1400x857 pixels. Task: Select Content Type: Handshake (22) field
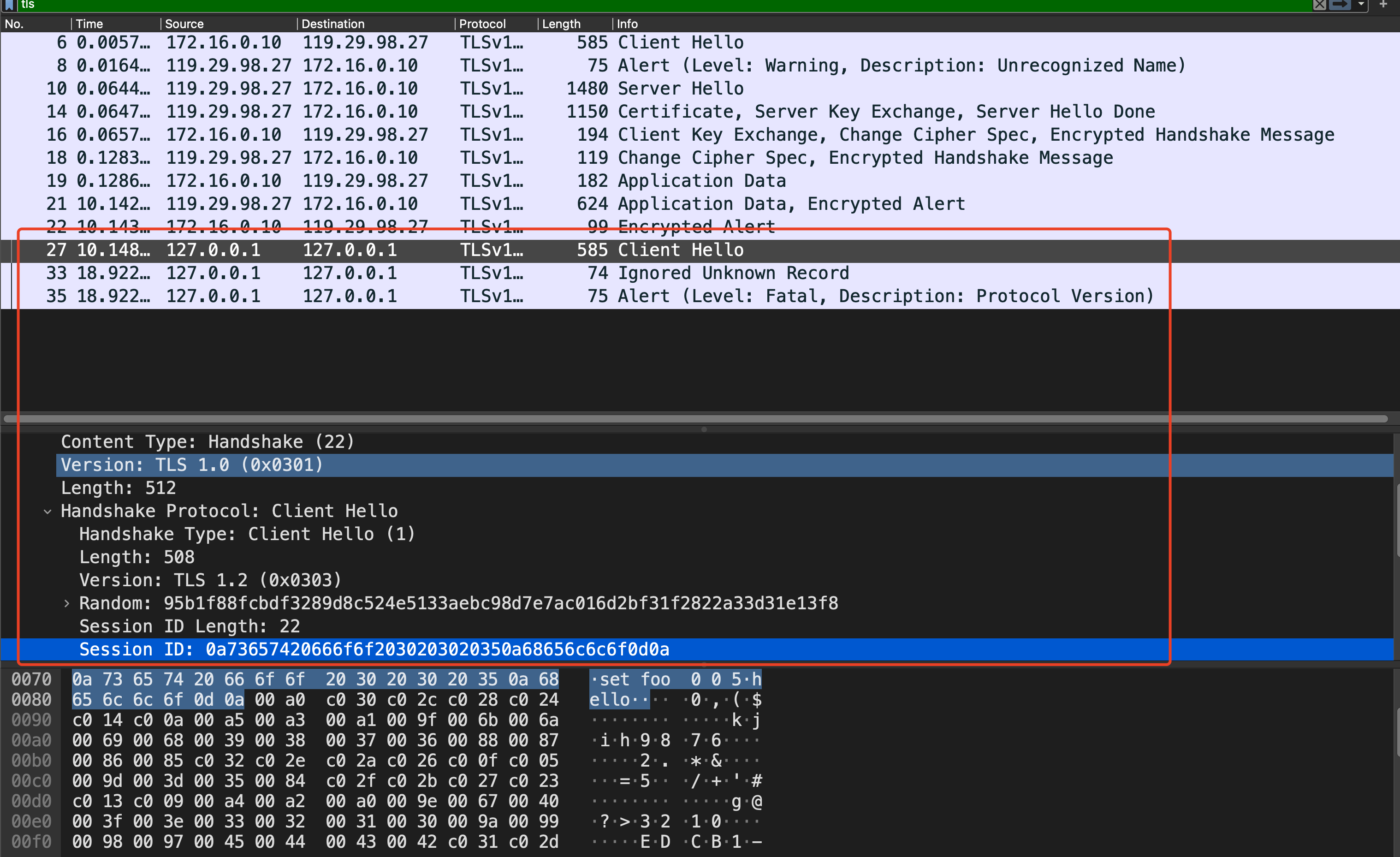[x=208, y=442]
